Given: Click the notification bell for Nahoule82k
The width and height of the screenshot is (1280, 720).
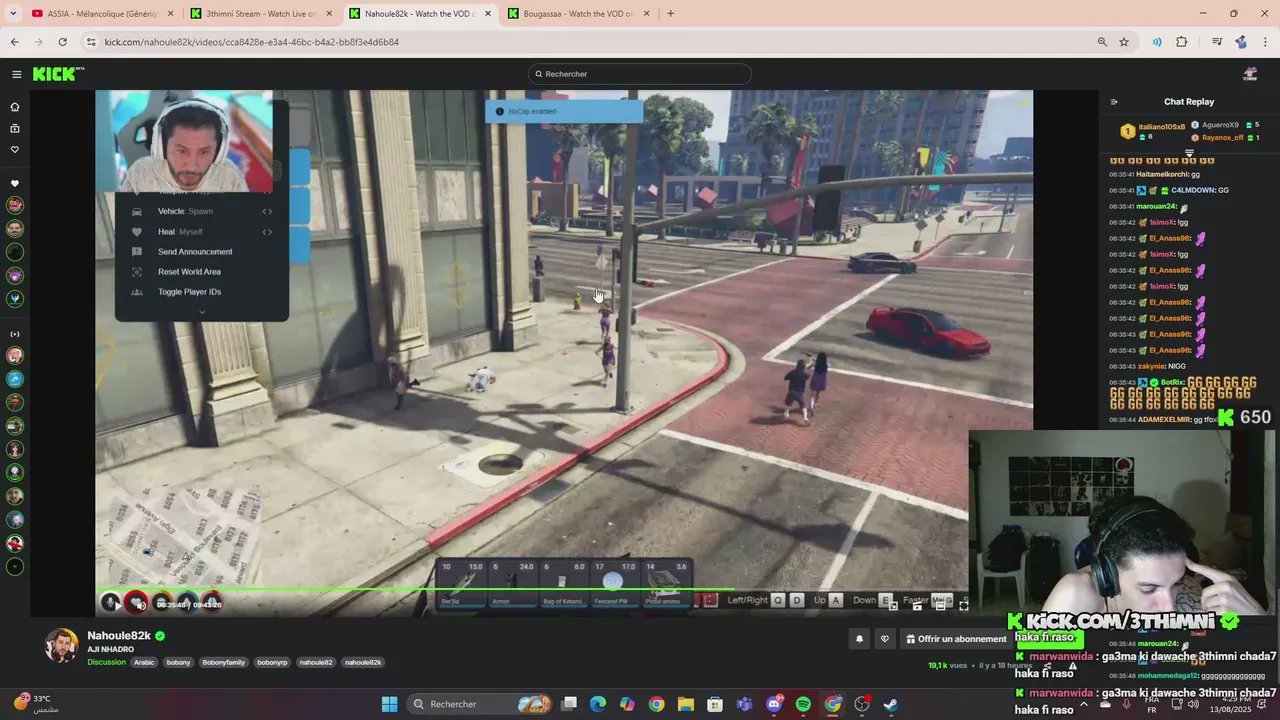Looking at the screenshot, I should (x=859, y=639).
